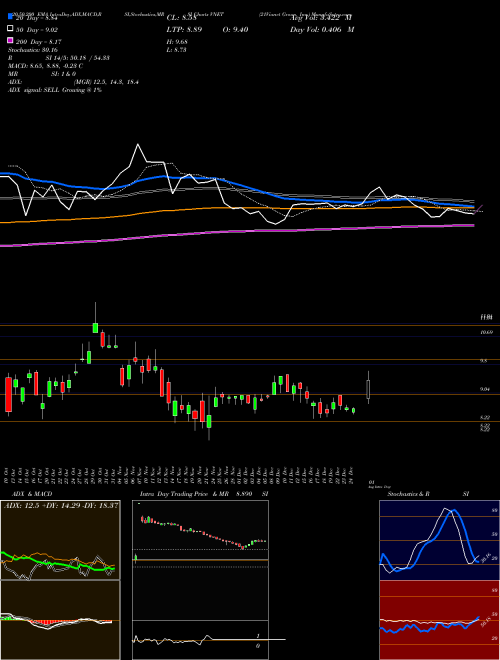Click the 'MACD: 8.65, 8.88, -0.23 C' line
This screenshot has height=660, width=500.
45,66
